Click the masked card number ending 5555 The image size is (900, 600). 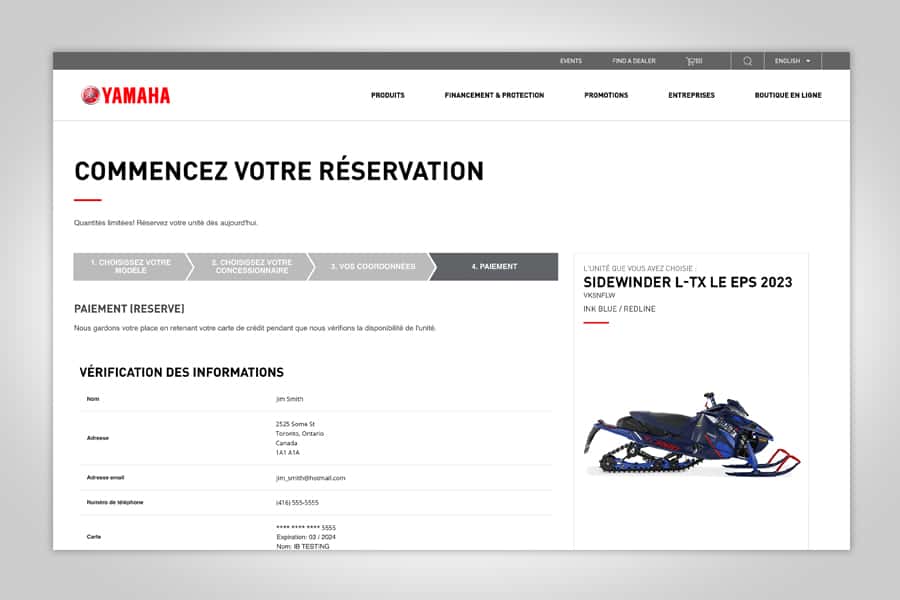pos(306,527)
